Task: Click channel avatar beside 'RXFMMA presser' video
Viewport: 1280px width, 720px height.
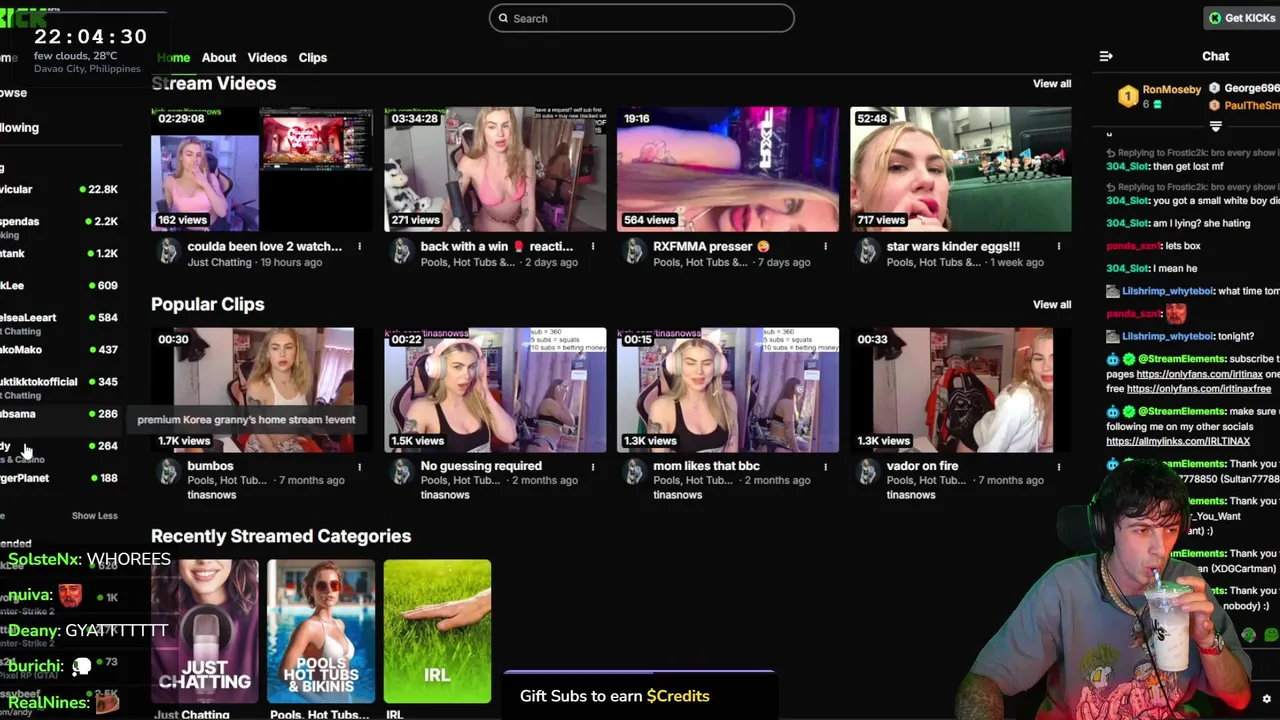Action: pos(634,251)
